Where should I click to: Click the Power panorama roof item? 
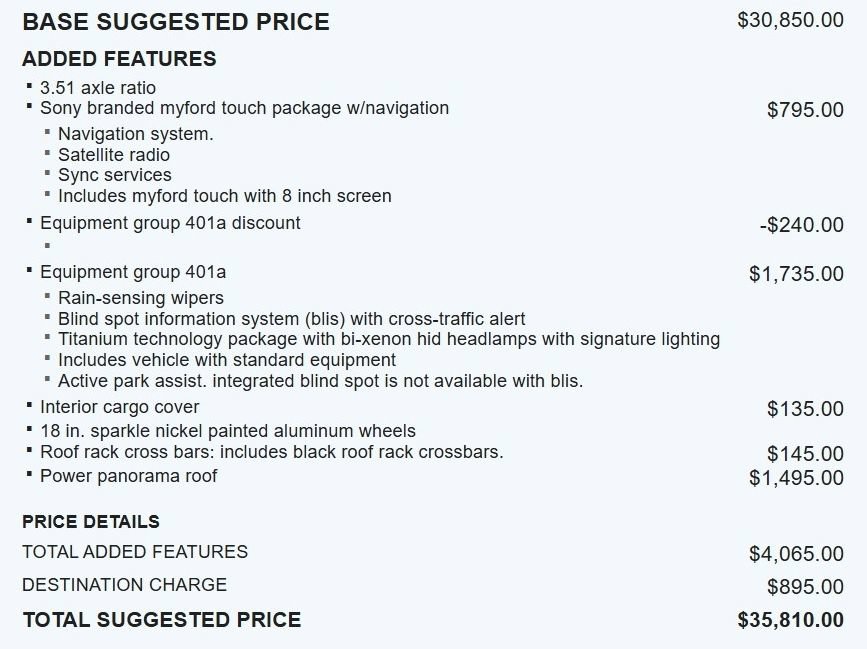(128, 476)
